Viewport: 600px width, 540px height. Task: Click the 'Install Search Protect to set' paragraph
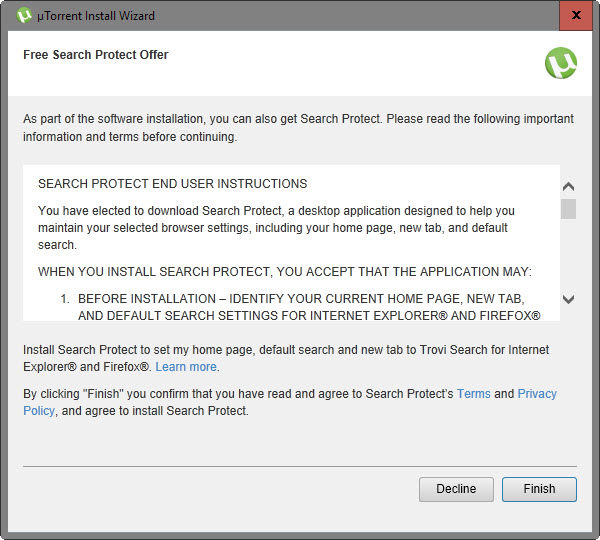click(286, 358)
